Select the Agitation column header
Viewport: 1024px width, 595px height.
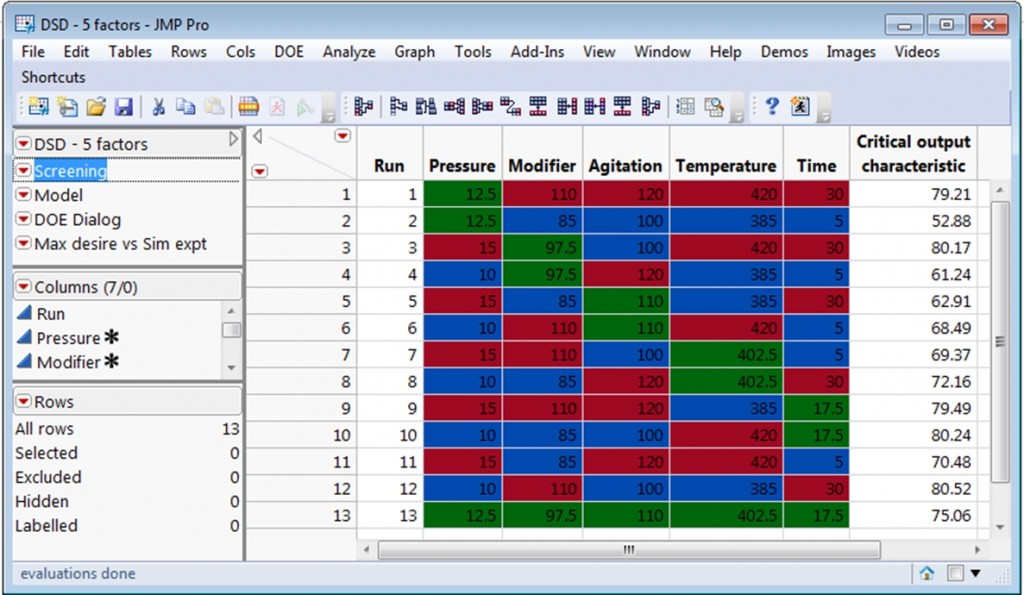[625, 166]
